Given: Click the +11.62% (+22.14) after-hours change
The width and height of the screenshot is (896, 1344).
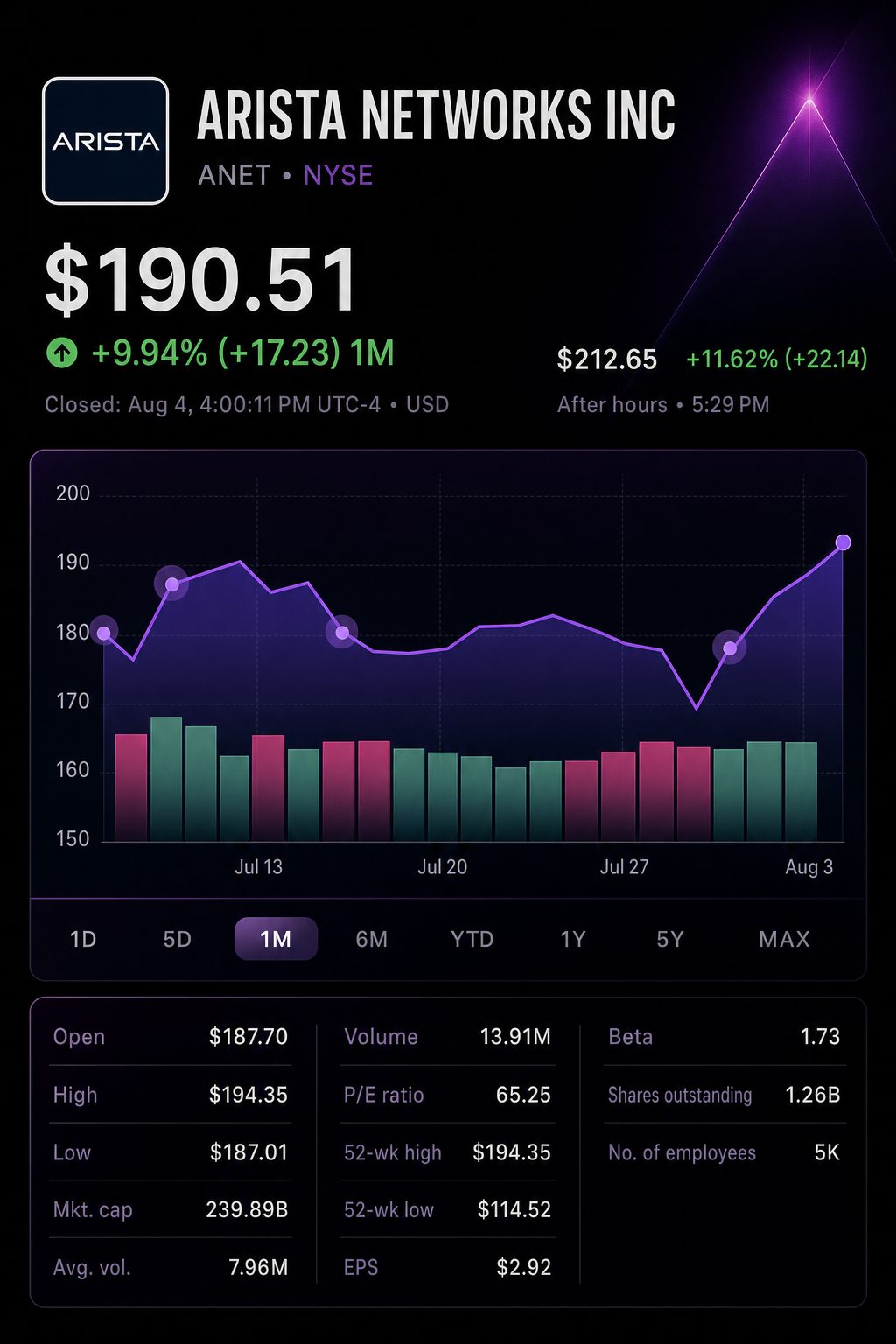Looking at the screenshot, I should [x=777, y=360].
